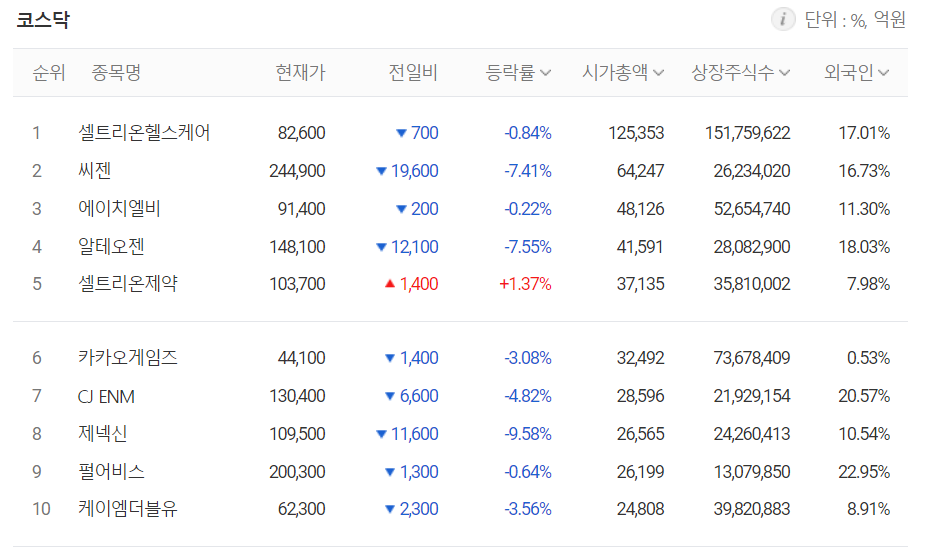Open stock CJ ENM
The image size is (927, 560).
(106, 396)
